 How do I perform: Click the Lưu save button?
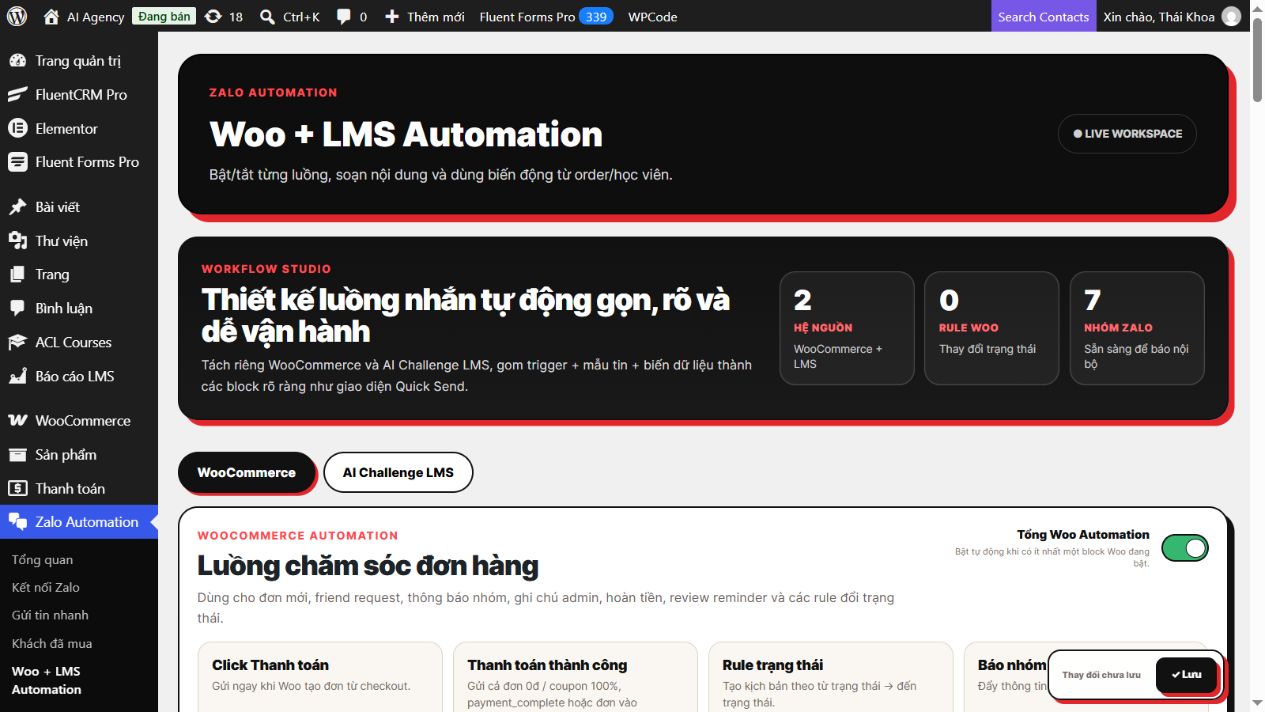[x=1186, y=674]
